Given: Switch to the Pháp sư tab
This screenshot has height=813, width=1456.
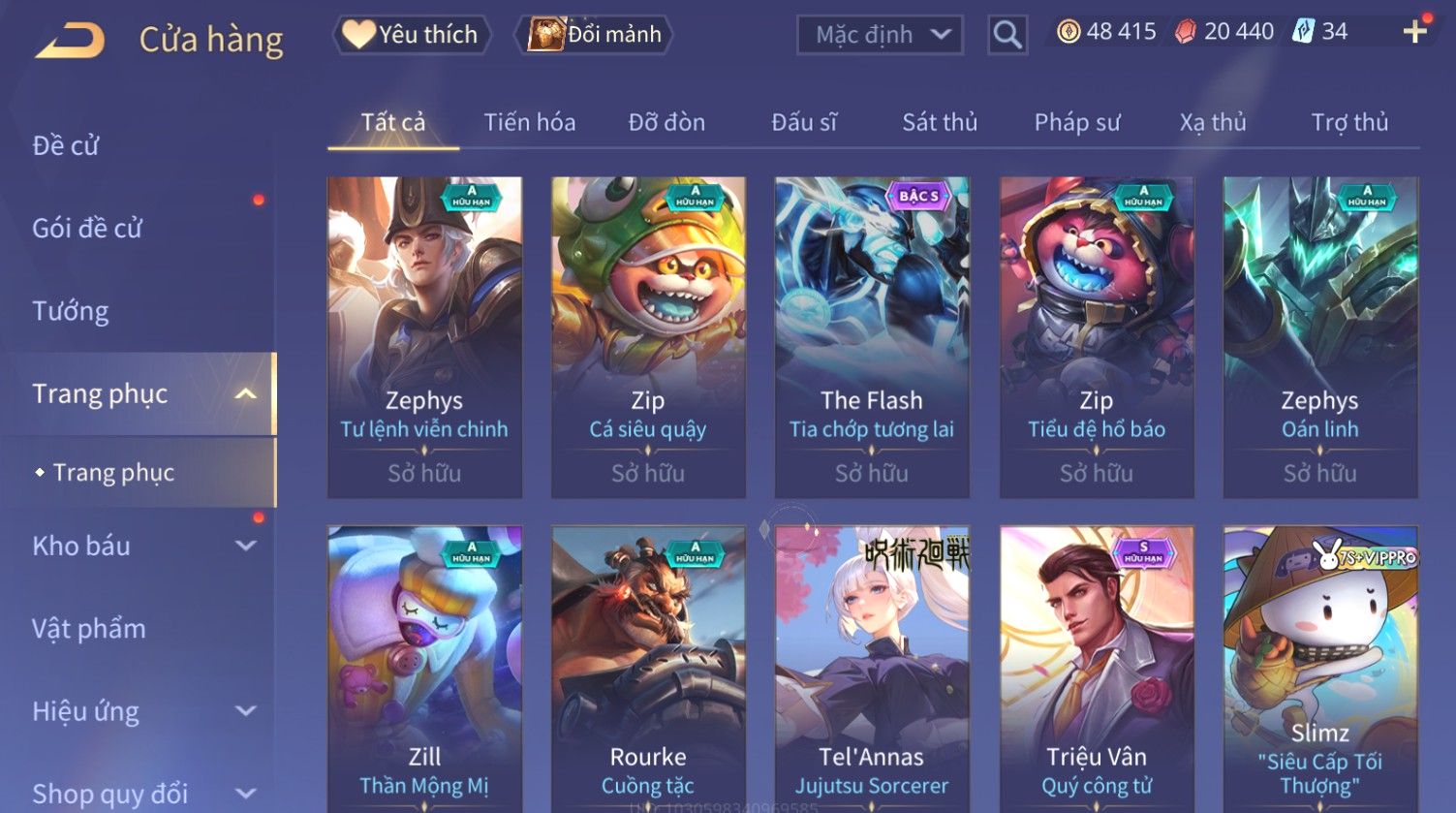Looking at the screenshot, I should pyautogui.click(x=1077, y=122).
